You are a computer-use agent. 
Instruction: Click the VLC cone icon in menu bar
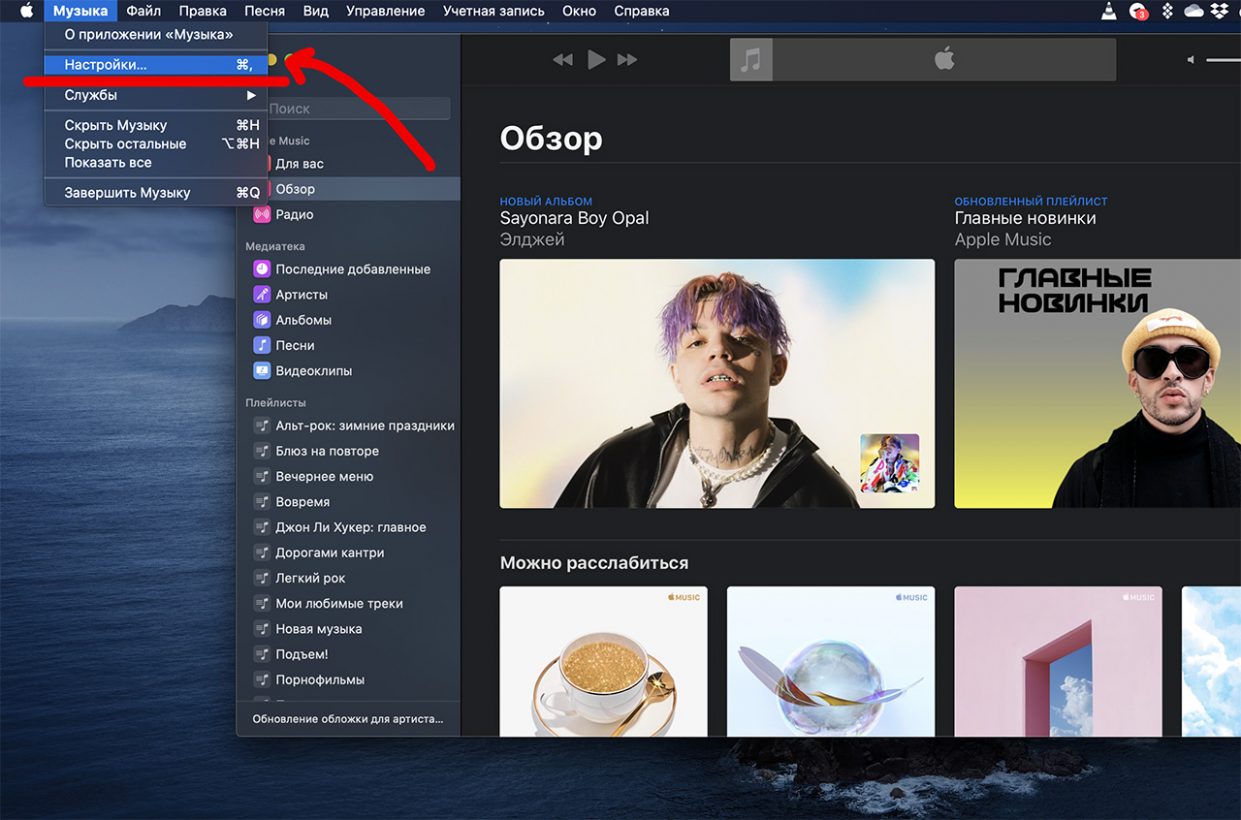click(x=1108, y=11)
